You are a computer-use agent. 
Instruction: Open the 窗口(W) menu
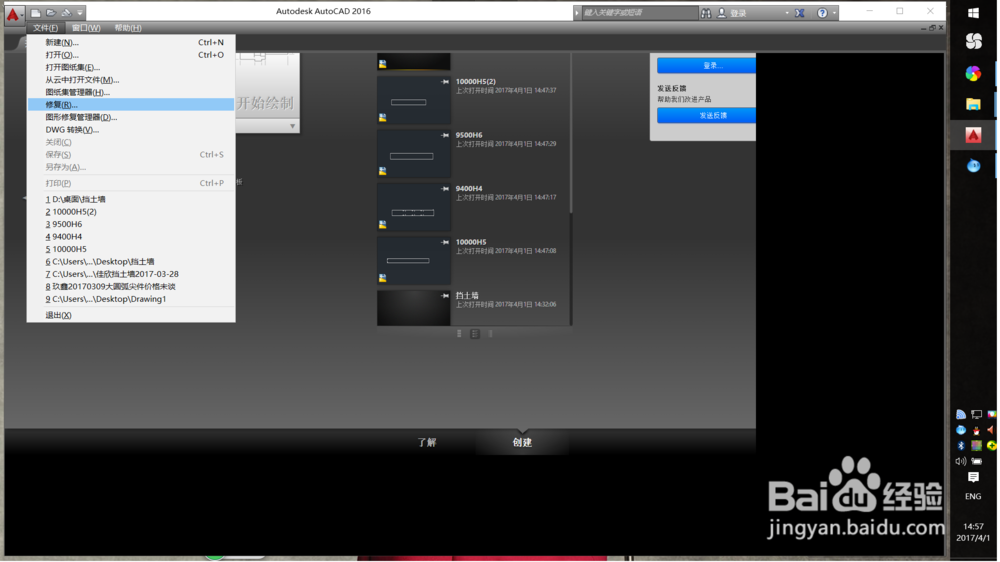[x=86, y=28]
